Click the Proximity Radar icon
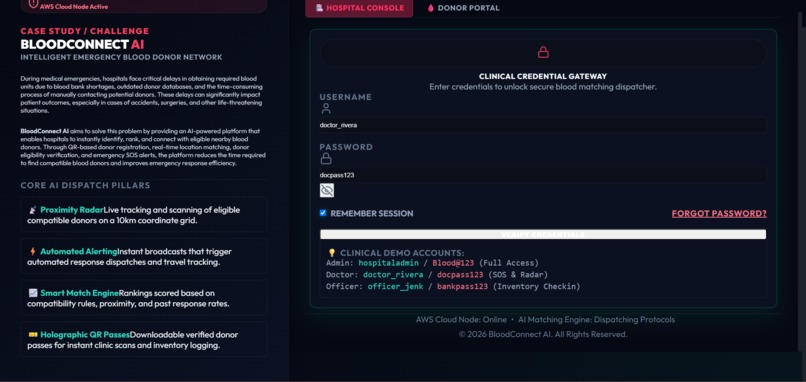806x382 pixels. pos(33,210)
